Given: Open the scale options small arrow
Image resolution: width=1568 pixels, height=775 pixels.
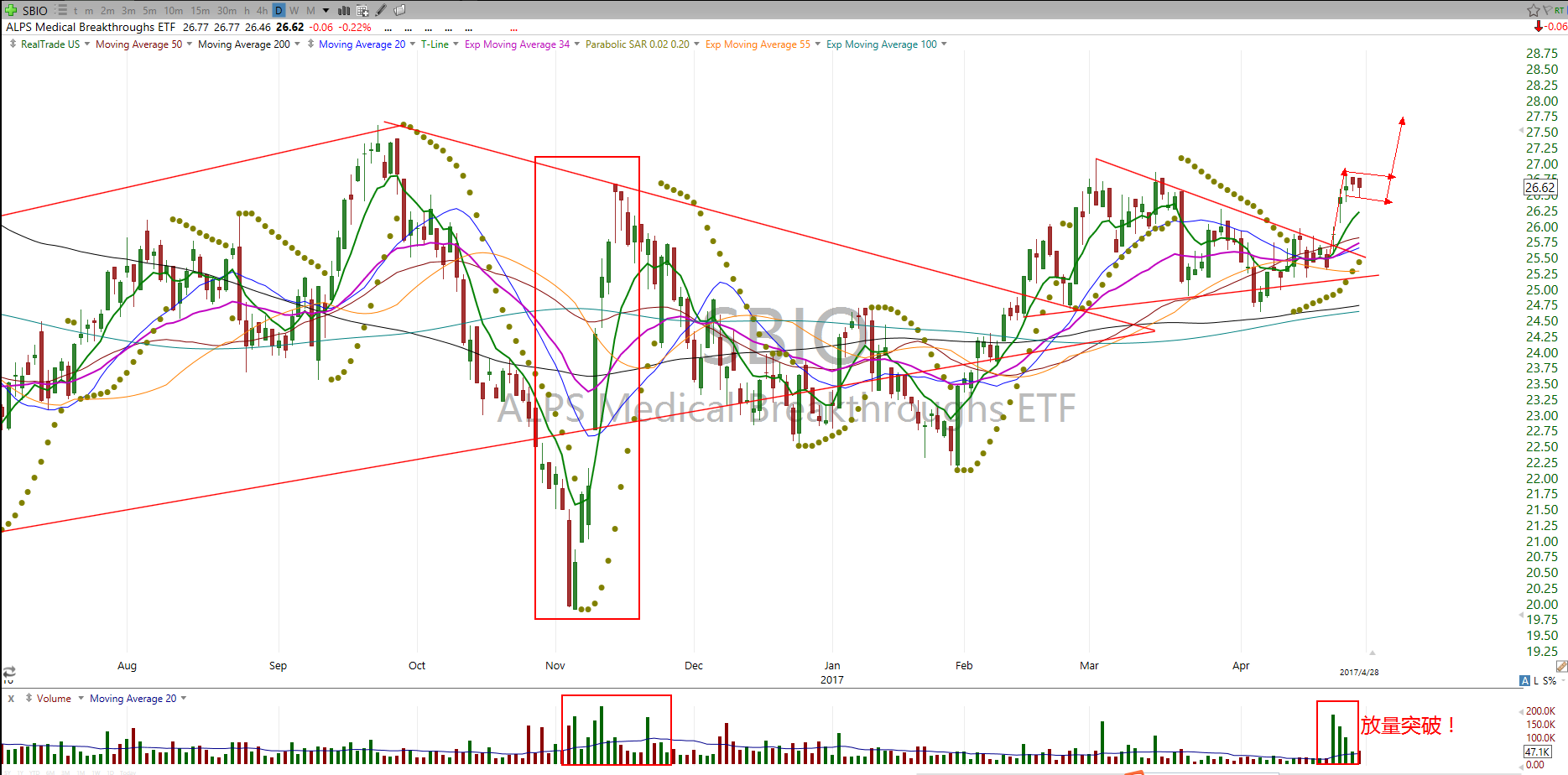Looking at the screenshot, I should click(x=1563, y=680).
